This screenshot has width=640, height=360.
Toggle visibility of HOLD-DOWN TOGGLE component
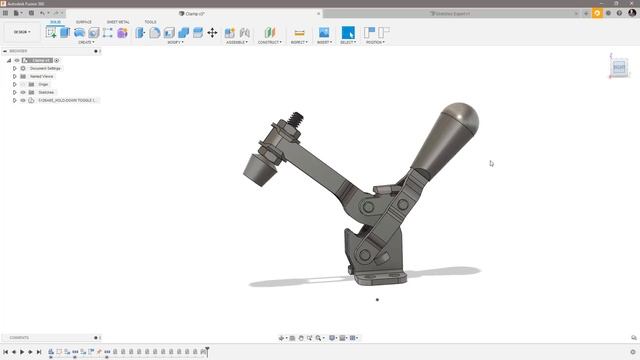point(23,100)
